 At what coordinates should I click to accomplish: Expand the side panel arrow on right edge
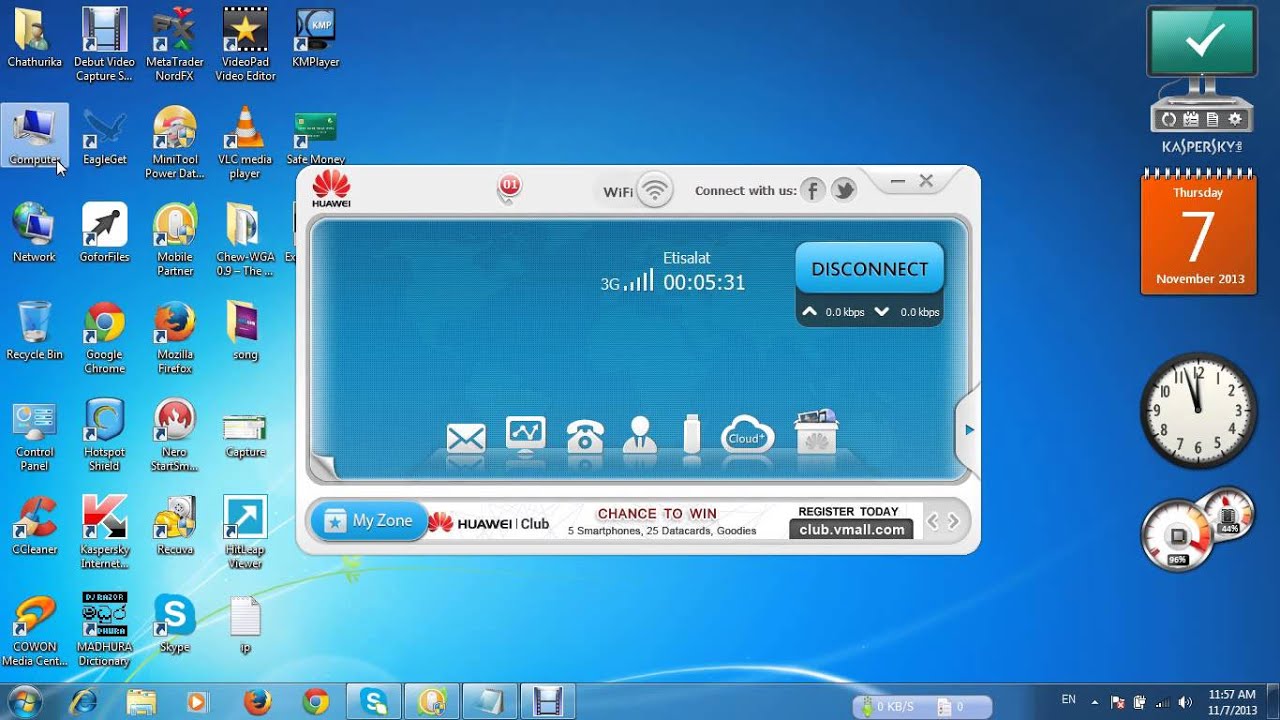click(967, 430)
